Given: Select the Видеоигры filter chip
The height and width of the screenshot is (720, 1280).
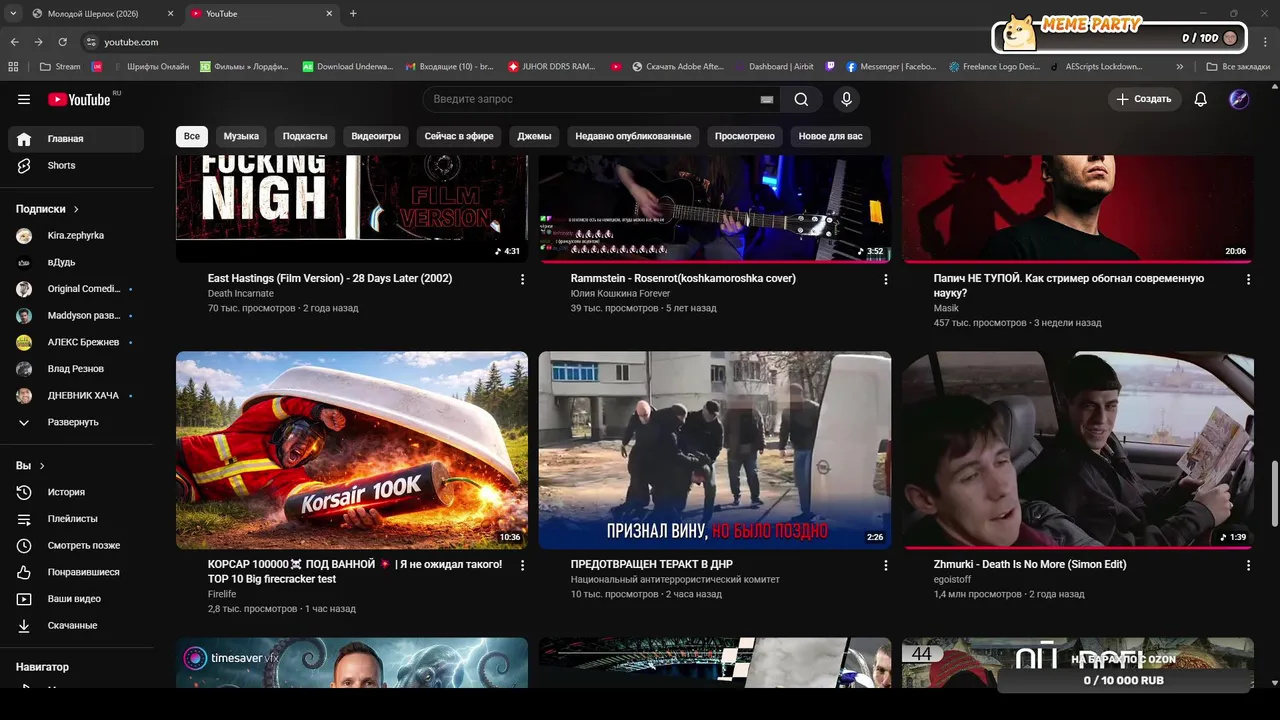Looking at the screenshot, I should coord(376,136).
